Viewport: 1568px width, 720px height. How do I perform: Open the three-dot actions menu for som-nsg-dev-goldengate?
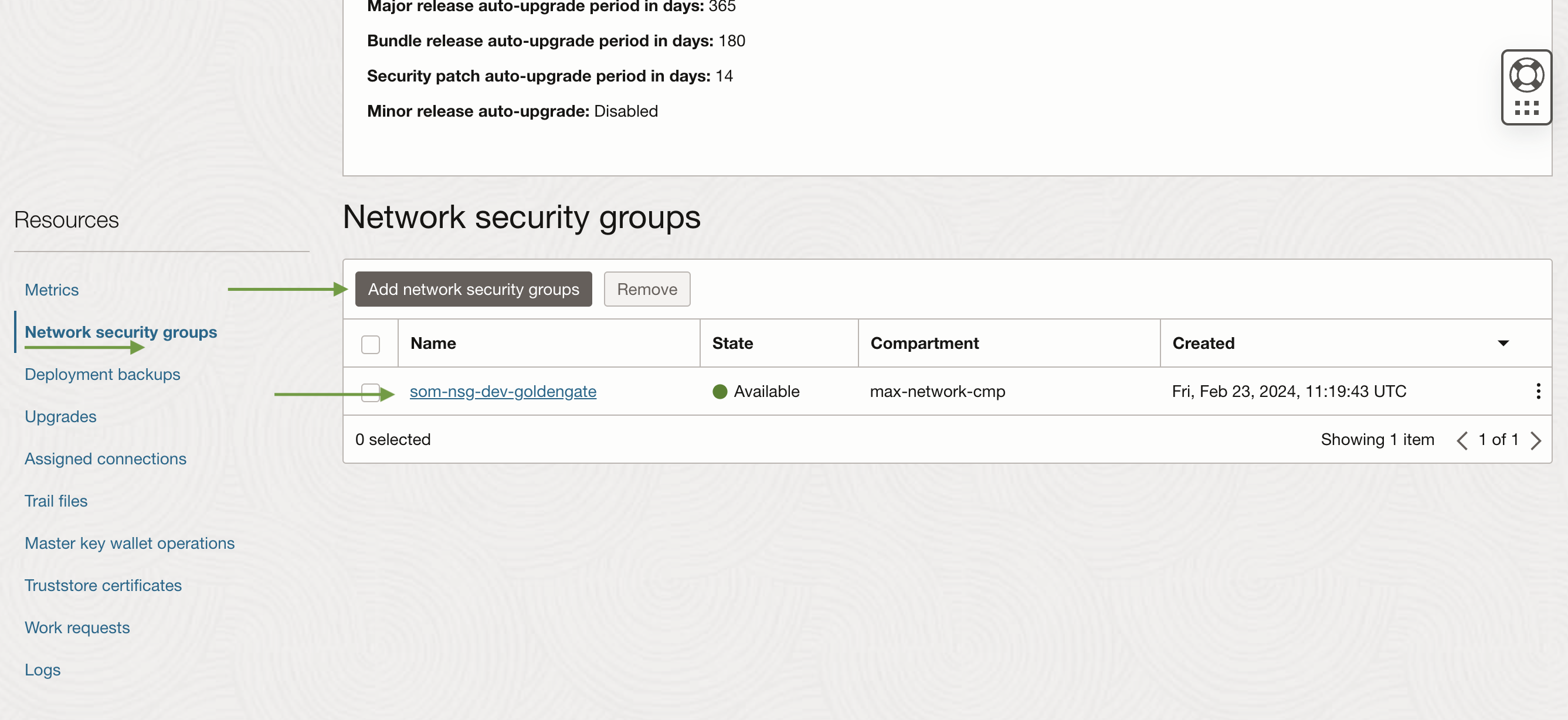click(1538, 391)
